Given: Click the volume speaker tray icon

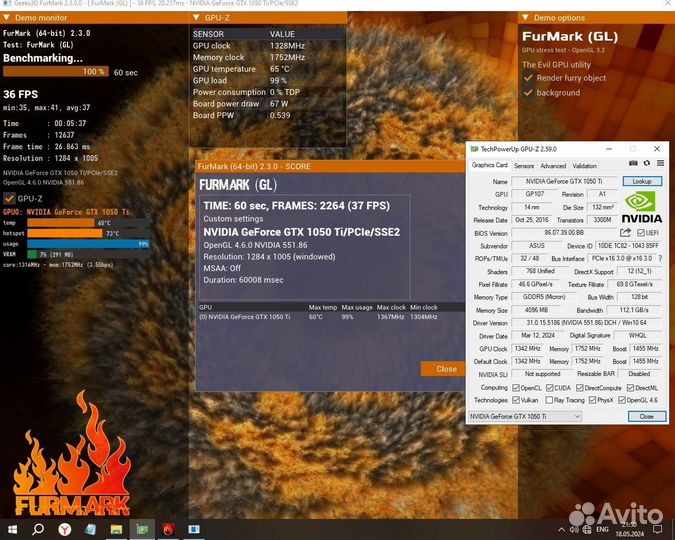Looking at the screenshot, I should click(x=574, y=530).
